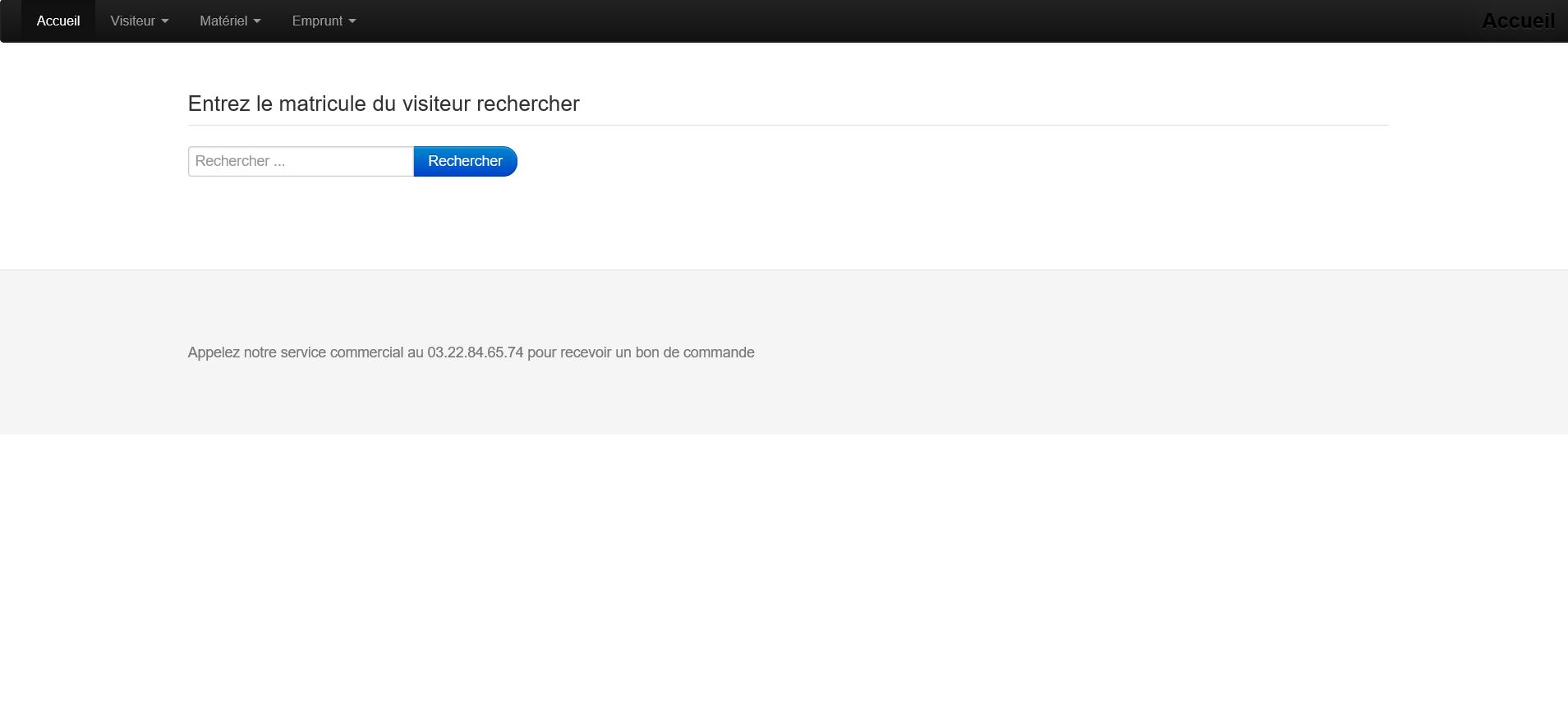Click the 'bon de commande' footer text
The image size is (1568, 723).
pyautogui.click(x=694, y=352)
